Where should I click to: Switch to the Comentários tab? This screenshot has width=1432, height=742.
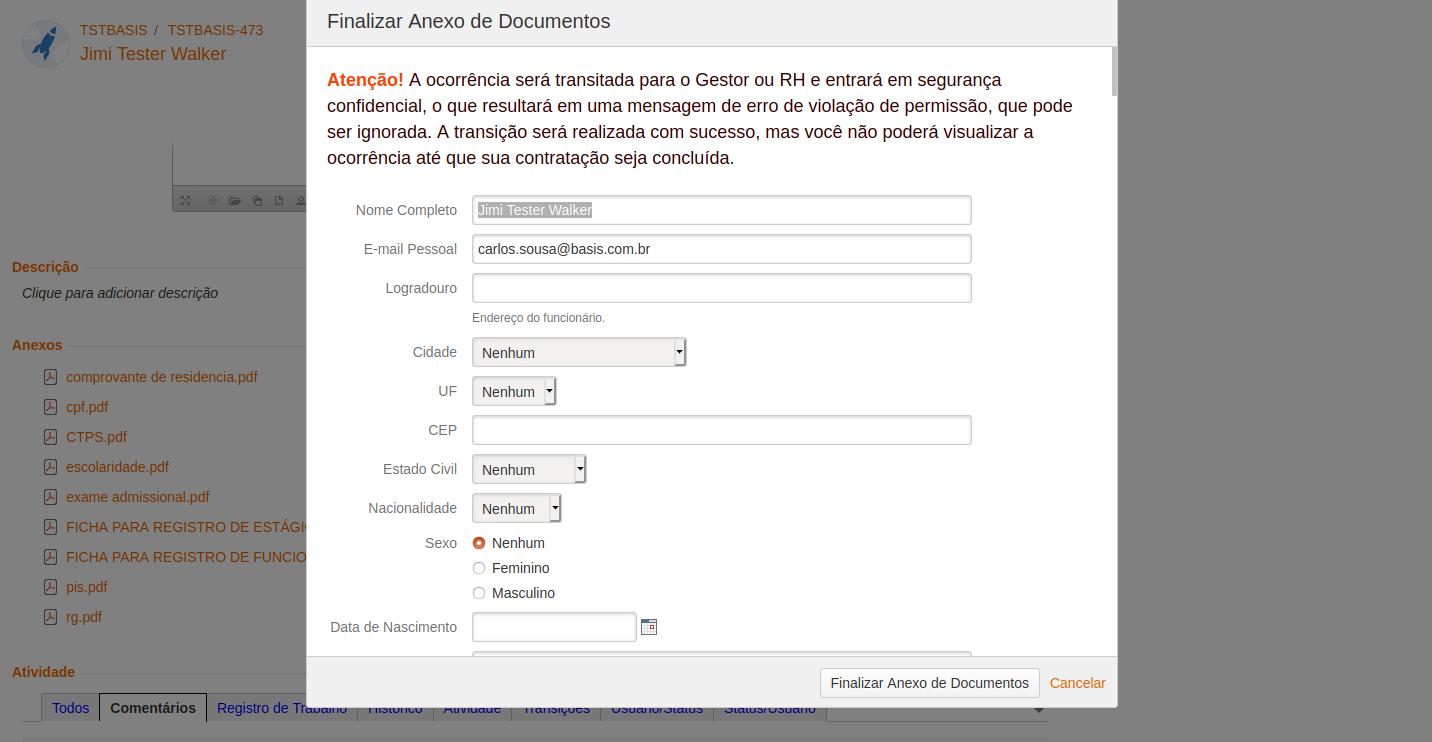point(153,708)
